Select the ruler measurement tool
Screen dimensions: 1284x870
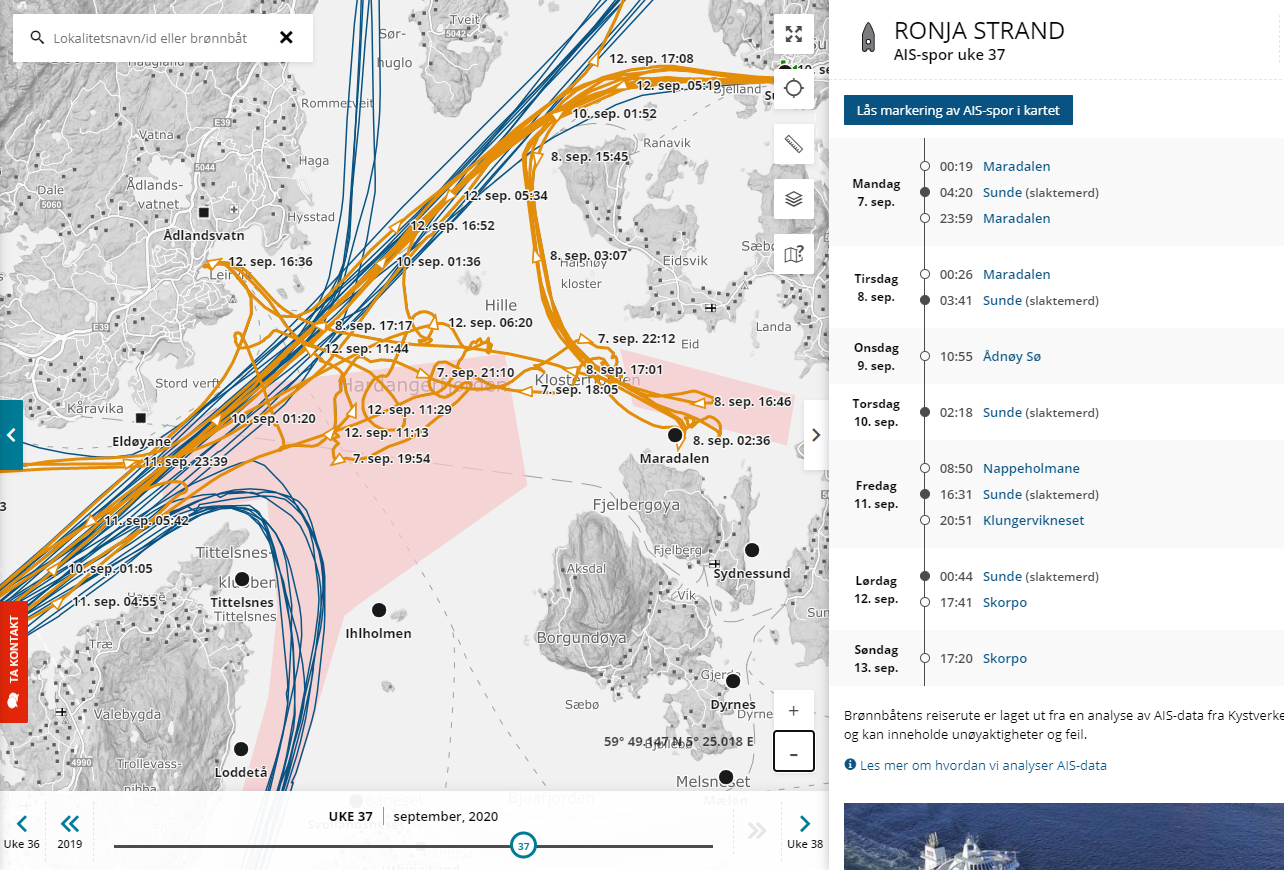(x=794, y=144)
